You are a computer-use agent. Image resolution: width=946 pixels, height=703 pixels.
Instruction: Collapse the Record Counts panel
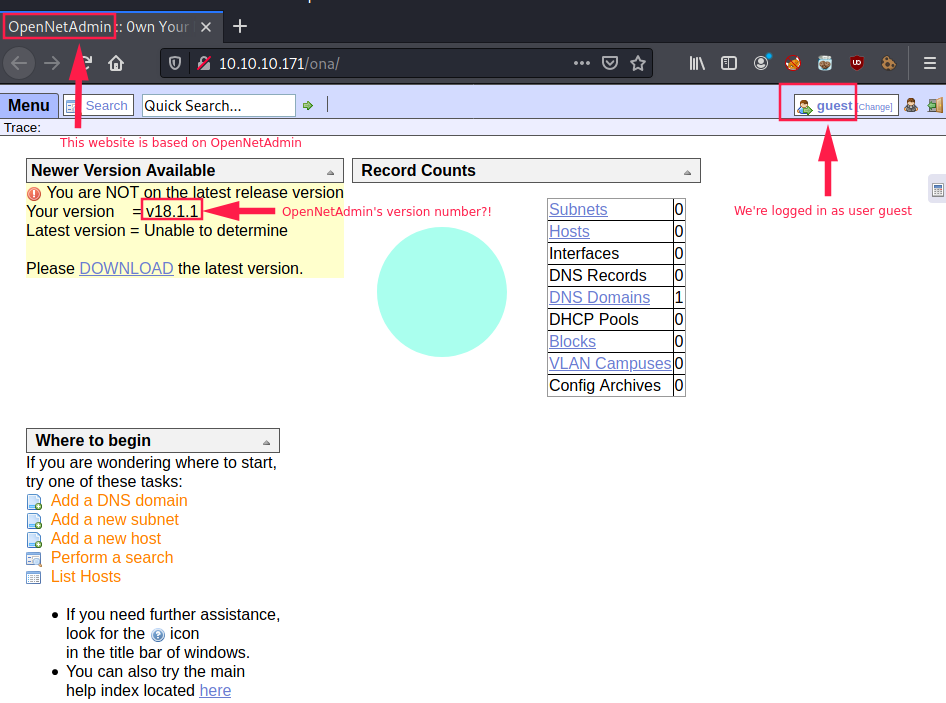click(x=688, y=172)
